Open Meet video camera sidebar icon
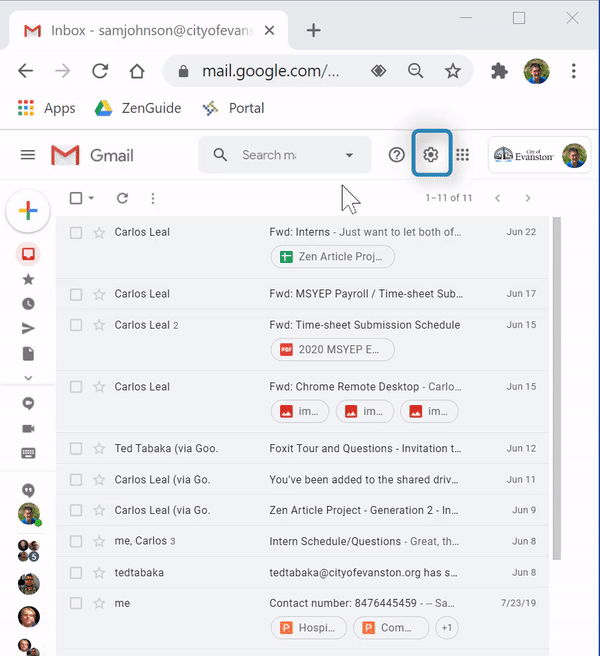Viewport: 600px width, 656px height. point(28,429)
